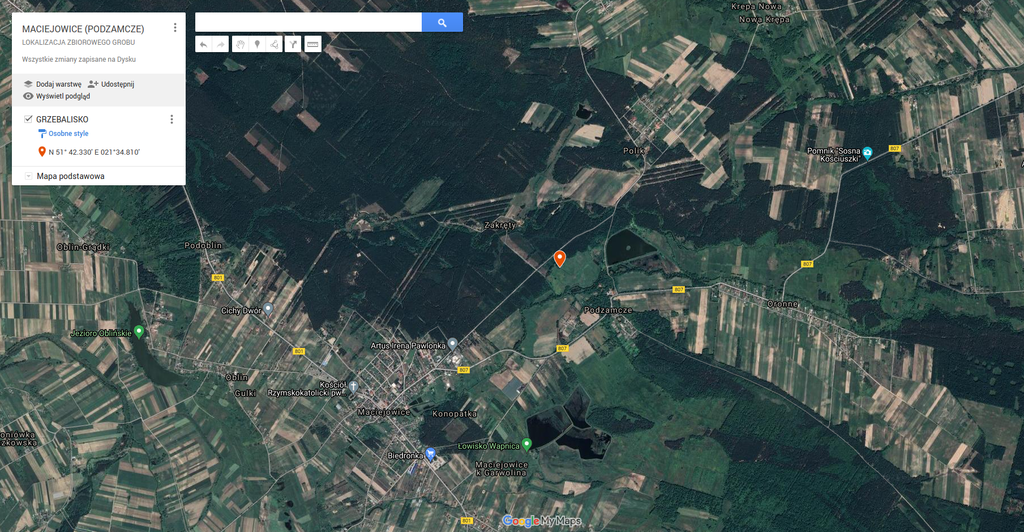Click the orange marker pin on the map
The height and width of the screenshot is (532, 1024).
tap(560, 258)
